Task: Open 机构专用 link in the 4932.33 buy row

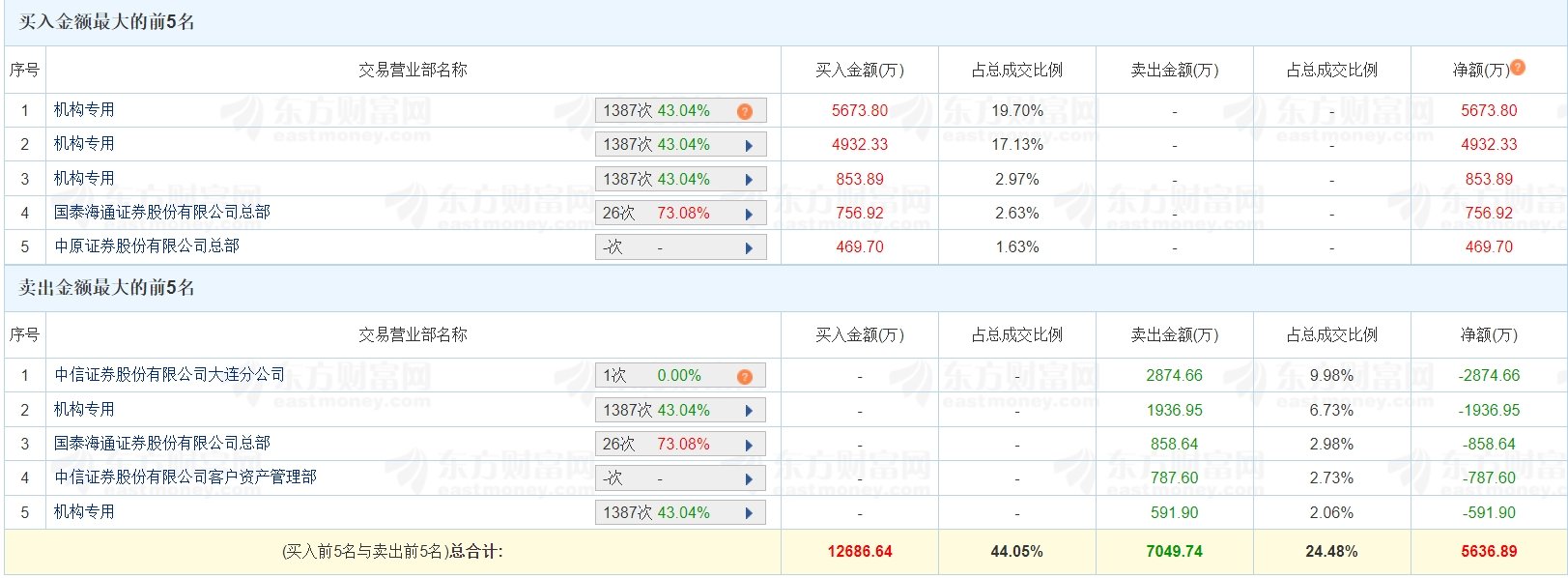Action: click(x=84, y=144)
